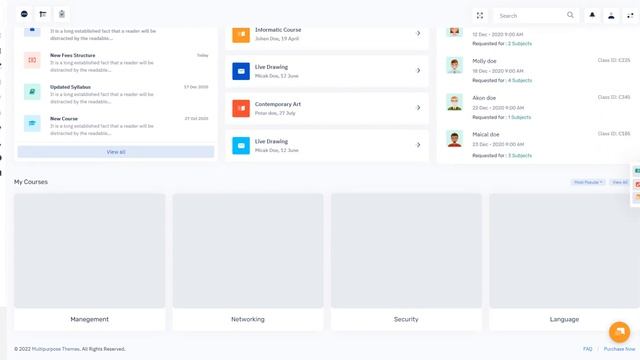The image size is (640, 360).
Task: Click the Networking course label
Action: tap(248, 319)
